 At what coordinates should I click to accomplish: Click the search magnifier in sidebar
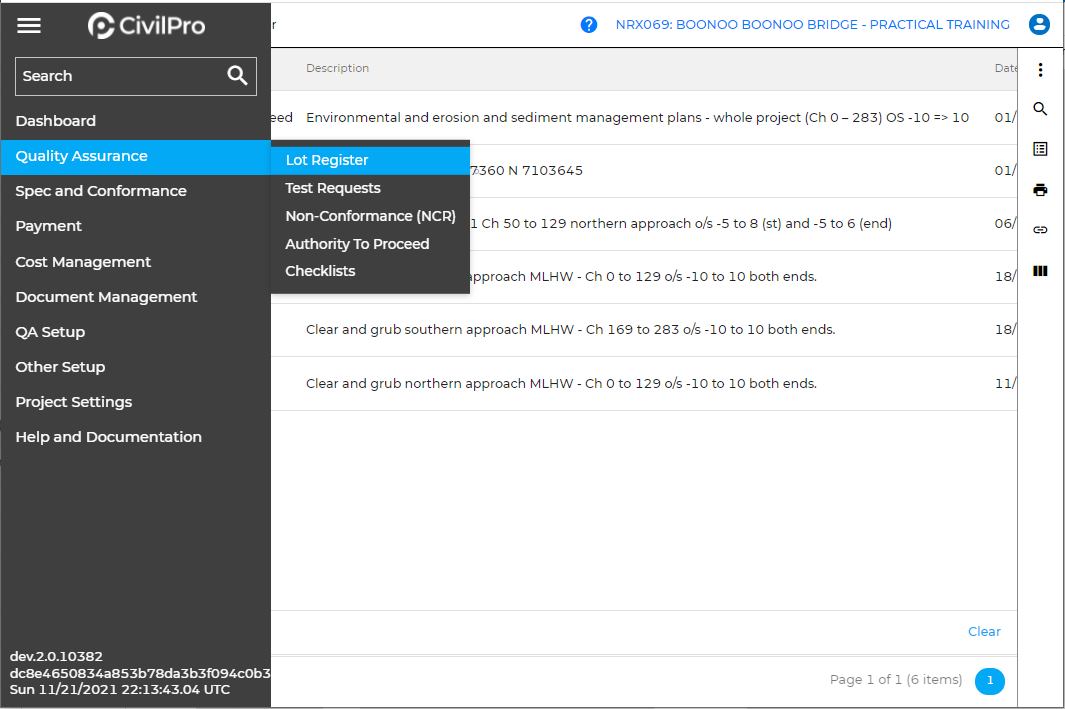click(237, 75)
